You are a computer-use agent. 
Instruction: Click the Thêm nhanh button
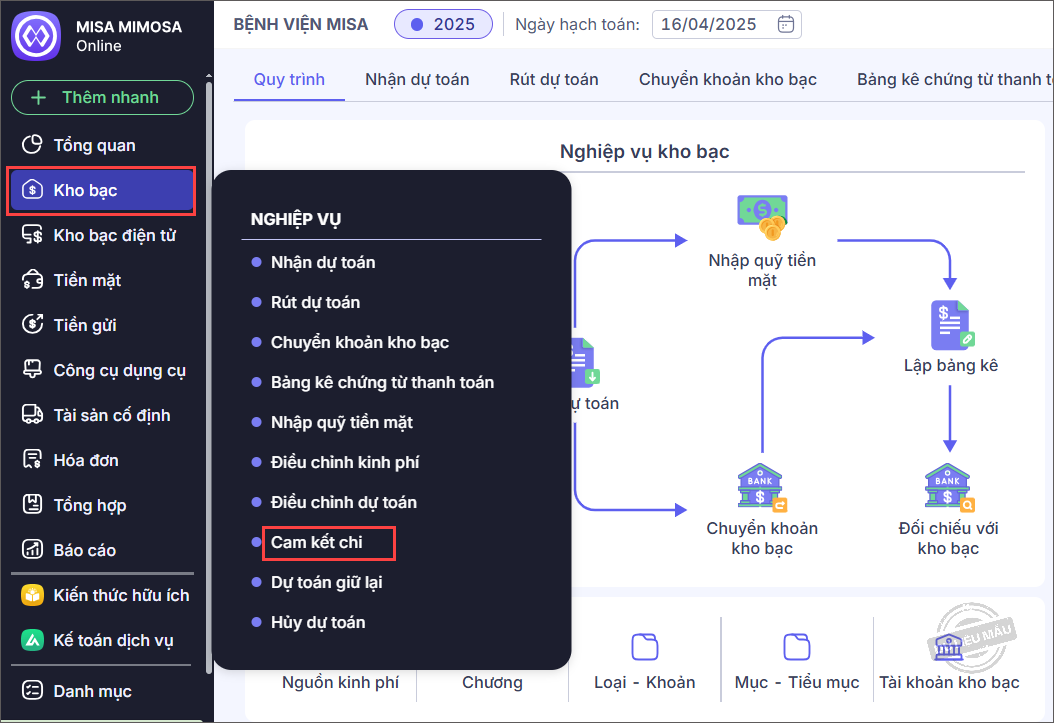click(102, 97)
